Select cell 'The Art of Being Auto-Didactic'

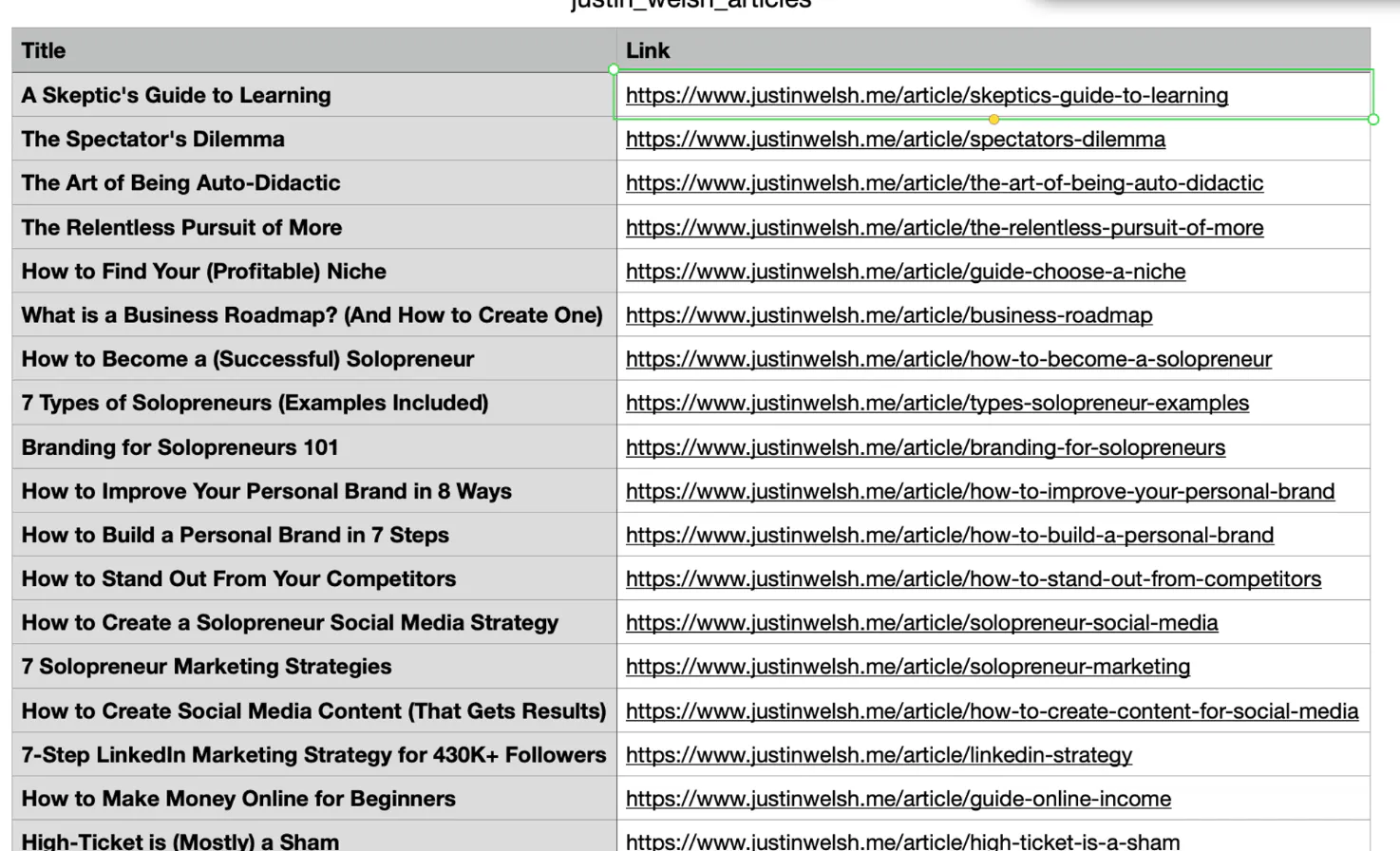(314, 183)
